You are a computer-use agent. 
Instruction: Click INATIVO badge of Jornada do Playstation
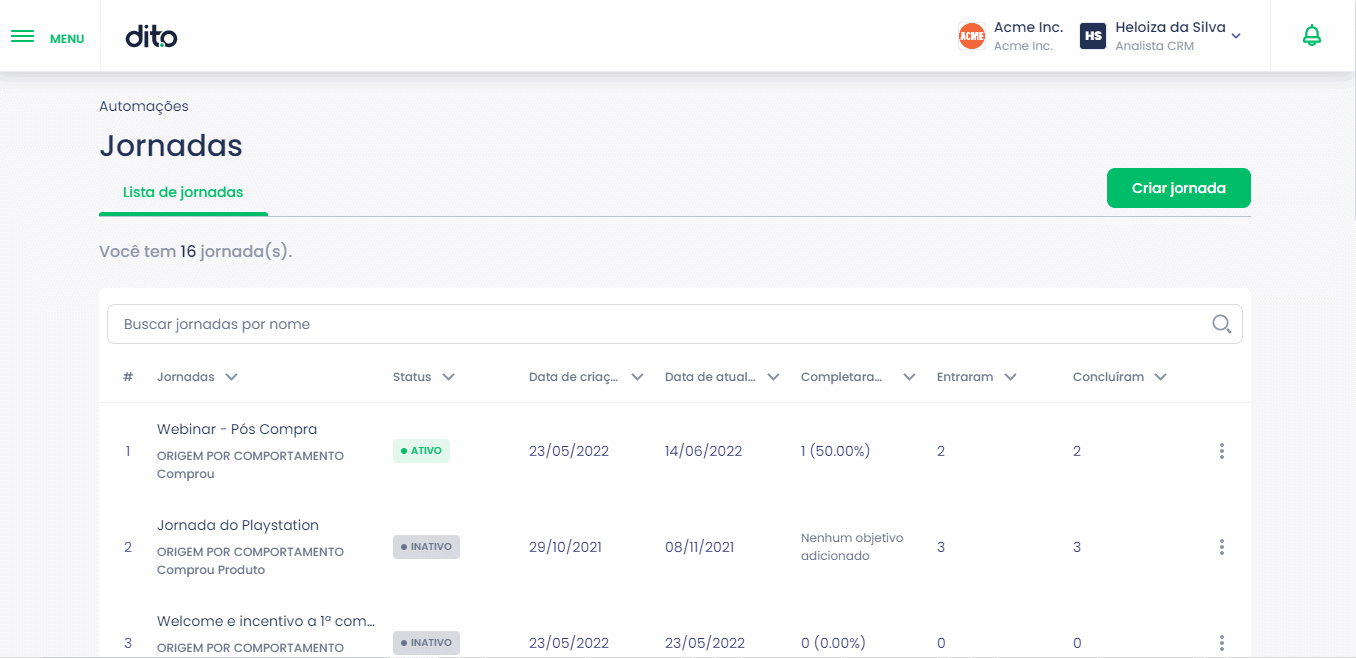(x=426, y=547)
